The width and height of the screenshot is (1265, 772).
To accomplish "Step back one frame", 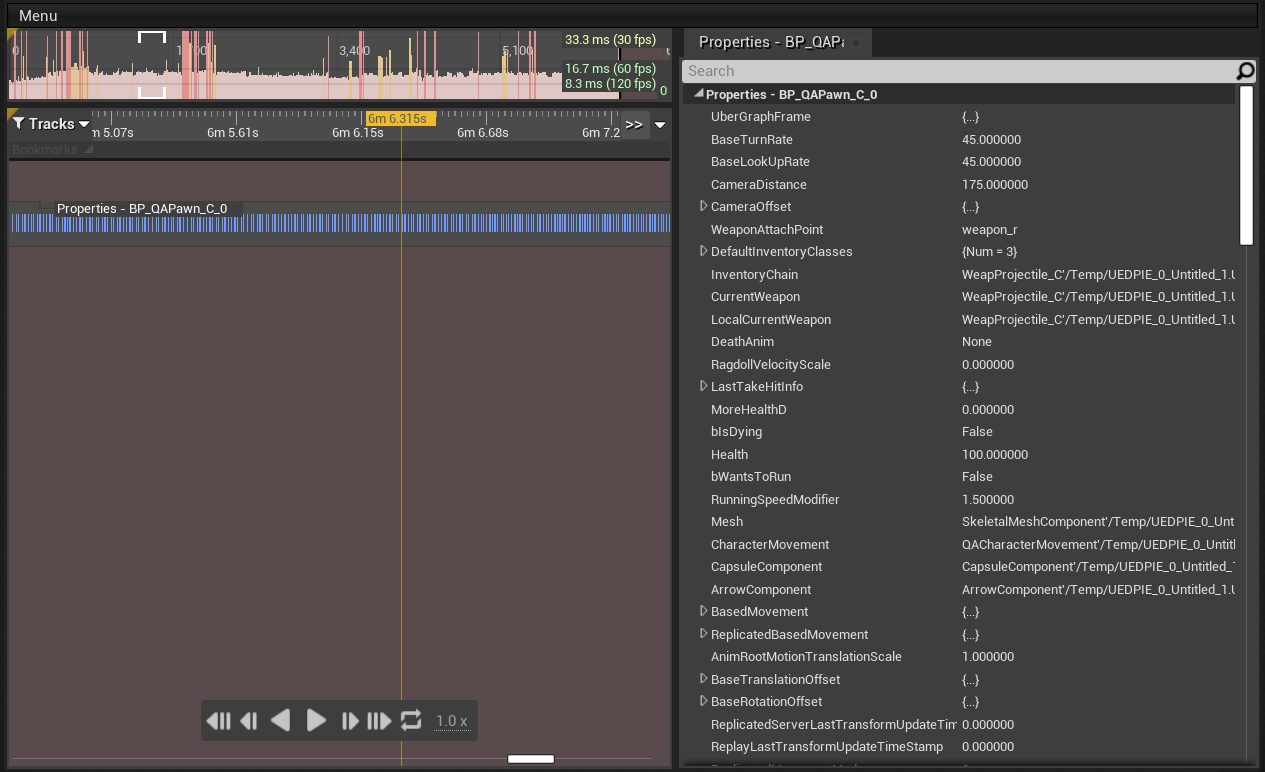I will click(249, 720).
